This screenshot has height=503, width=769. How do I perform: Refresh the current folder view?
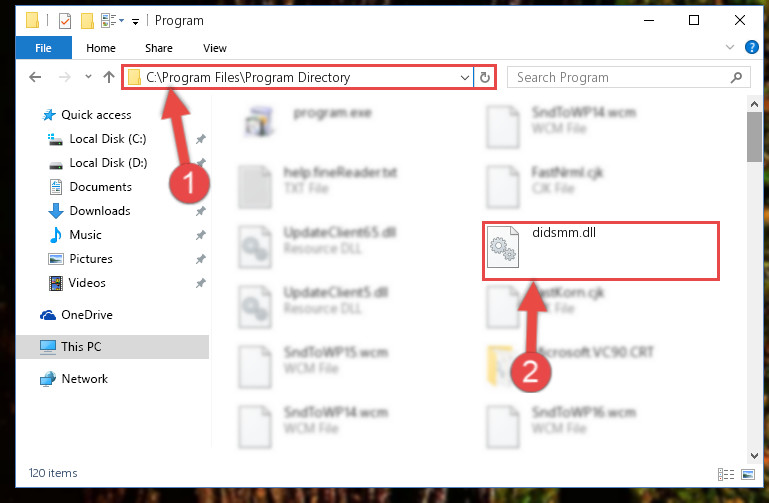[485, 77]
